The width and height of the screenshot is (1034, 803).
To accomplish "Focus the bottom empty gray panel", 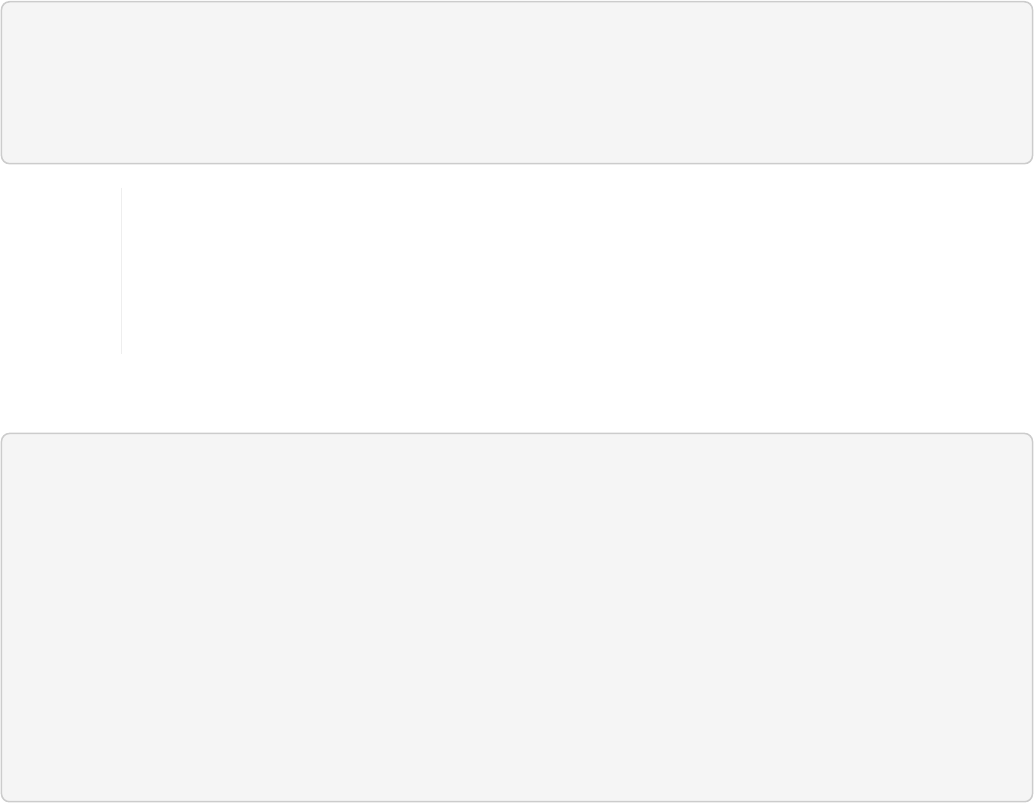I will click(x=517, y=617).
